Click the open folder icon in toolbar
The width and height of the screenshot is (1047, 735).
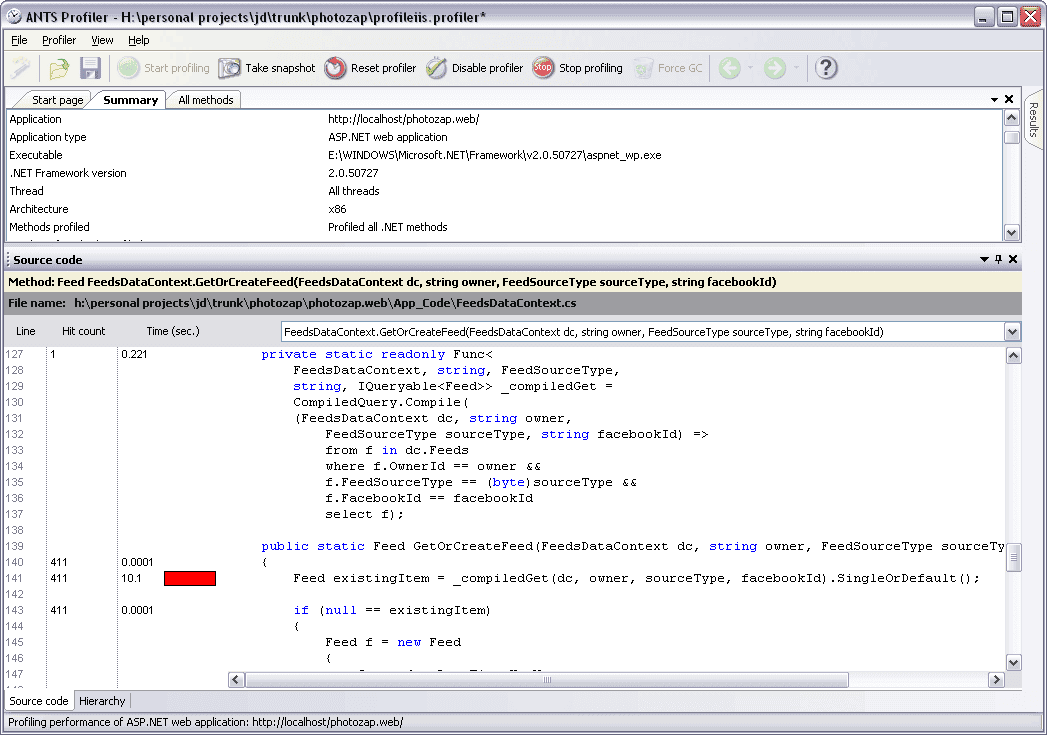click(x=59, y=68)
